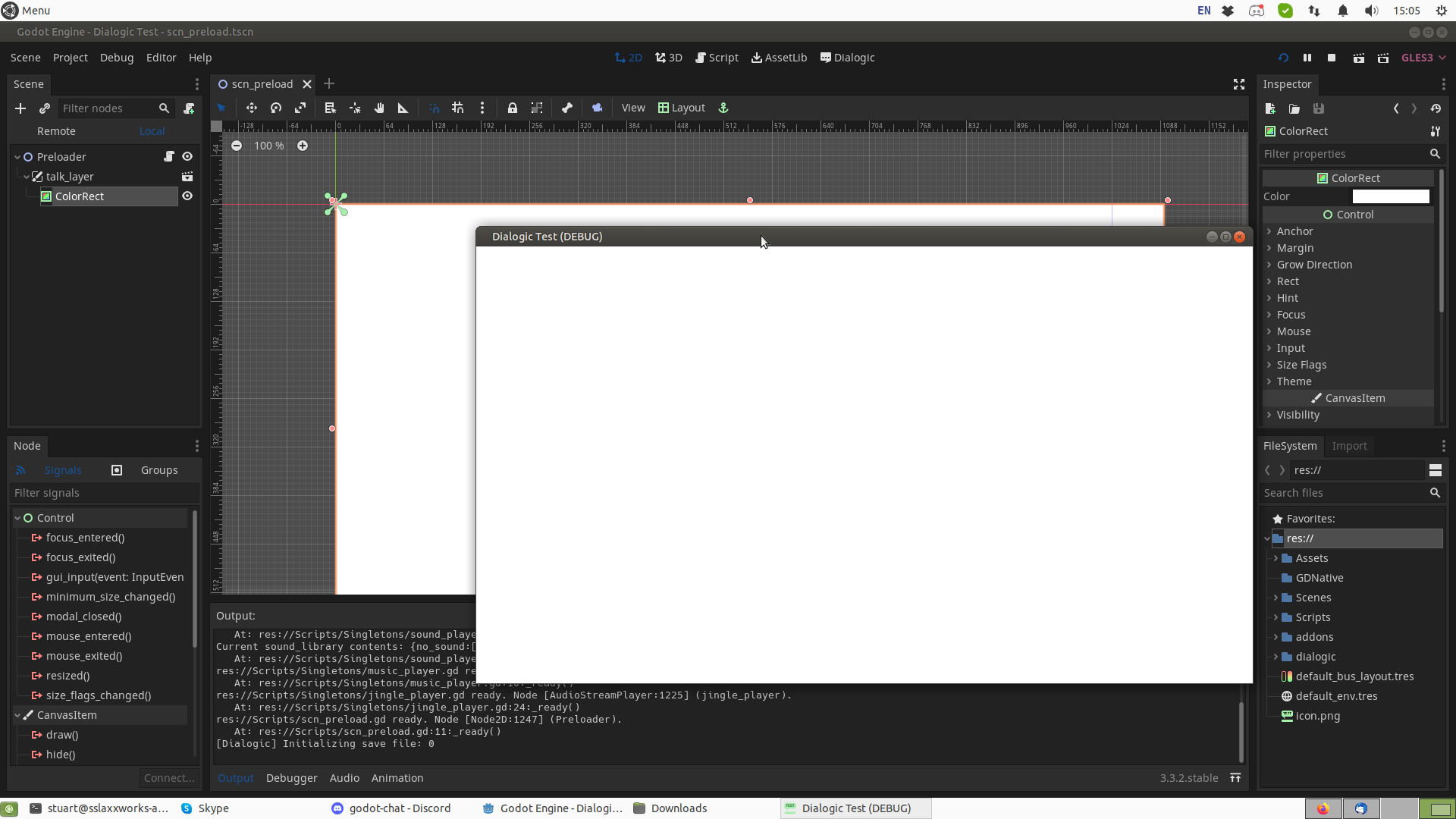The width and height of the screenshot is (1456, 819).
Task: Open the instance scene file icon next to talk_layer
Action: 187,176
